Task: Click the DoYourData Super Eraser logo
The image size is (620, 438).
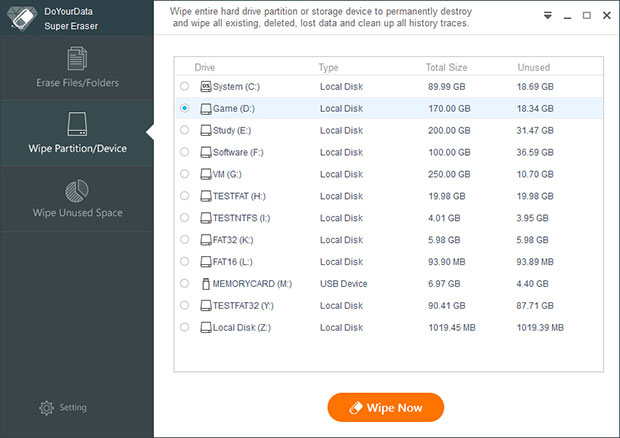Action: [x=23, y=17]
